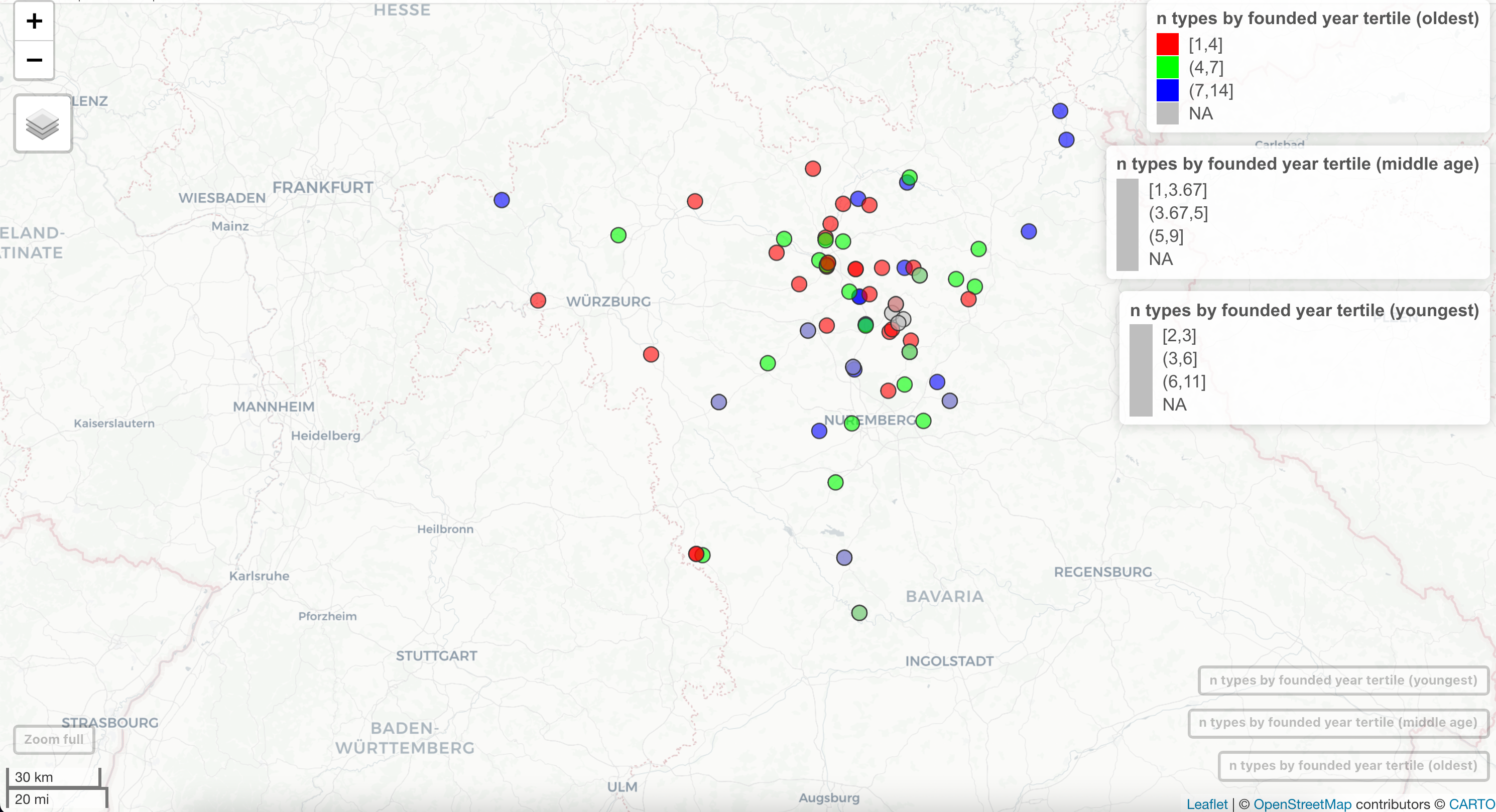Click the green marker southwest of Bavaria label
The height and width of the screenshot is (812, 1496).
point(859,613)
